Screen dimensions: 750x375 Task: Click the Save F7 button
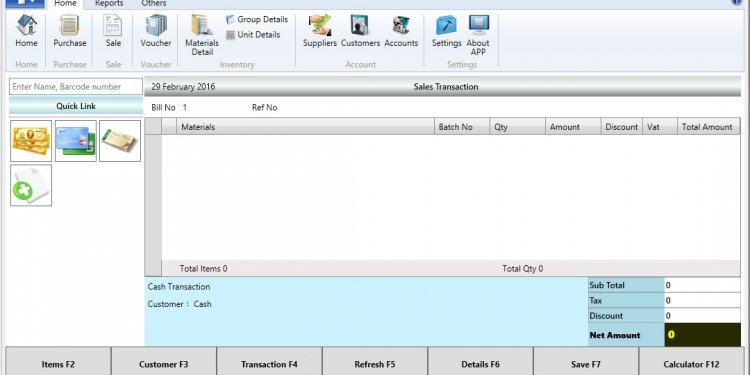point(586,362)
